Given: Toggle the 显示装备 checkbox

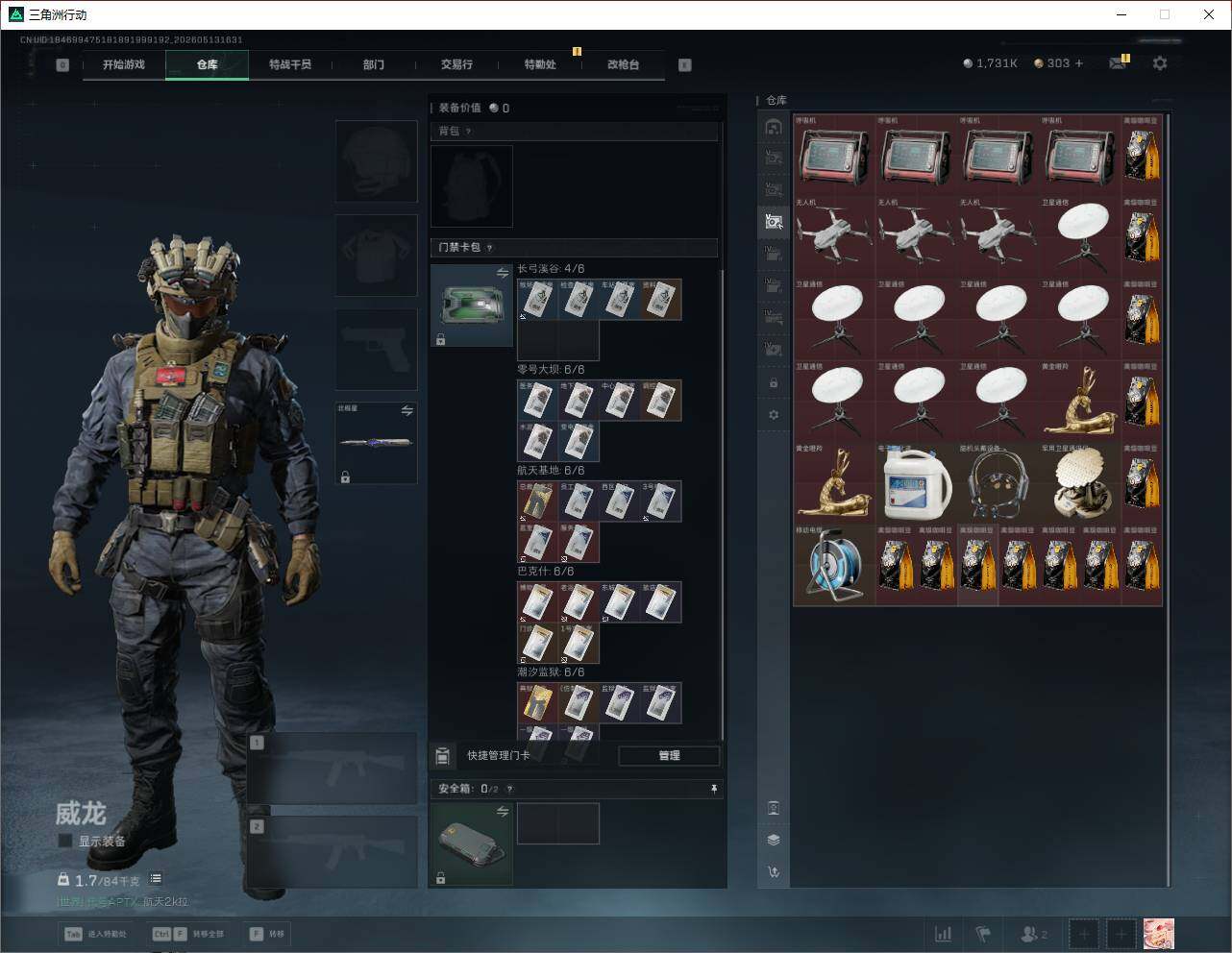Looking at the screenshot, I should coord(65,841).
